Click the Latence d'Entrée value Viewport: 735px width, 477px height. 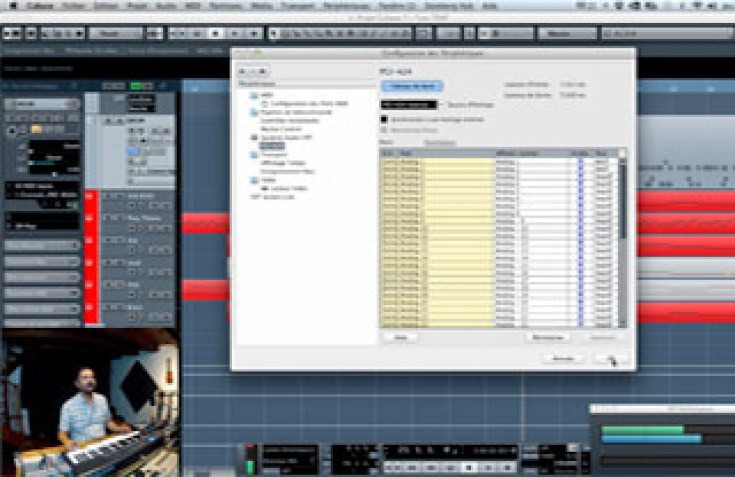click(572, 84)
